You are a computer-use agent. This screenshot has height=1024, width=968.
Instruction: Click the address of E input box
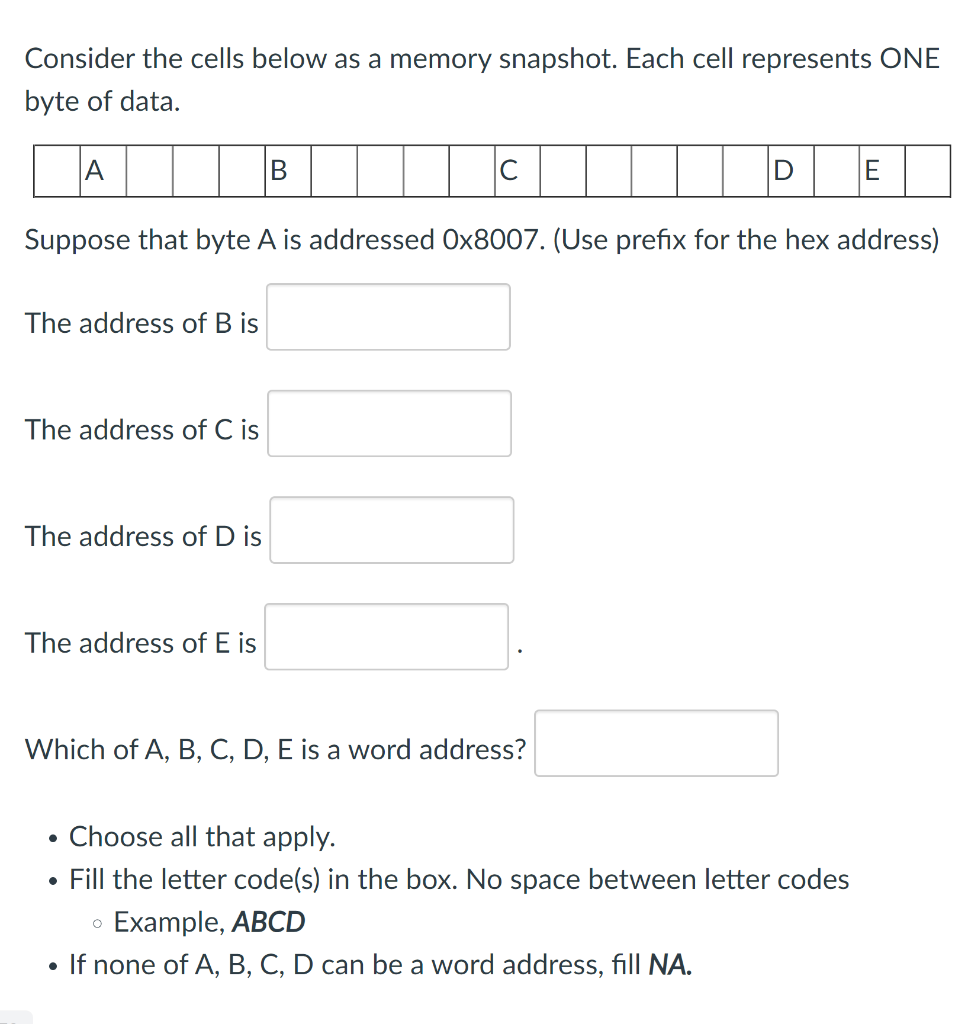(x=387, y=636)
